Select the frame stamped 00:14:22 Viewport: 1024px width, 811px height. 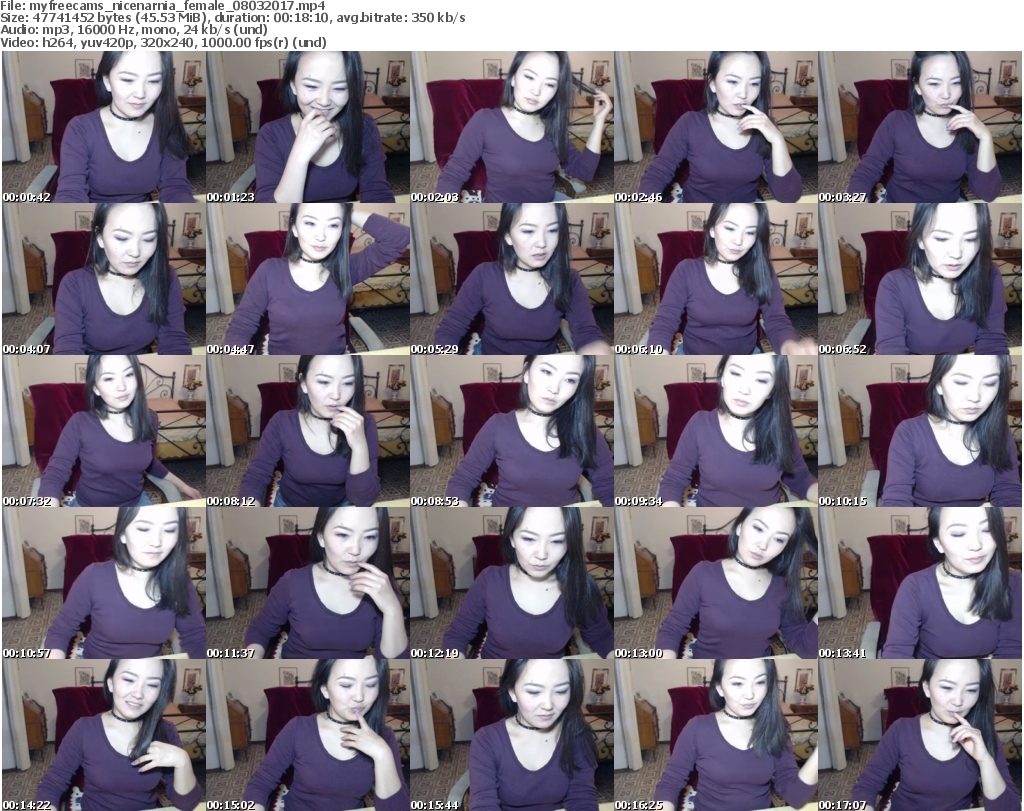click(104, 735)
